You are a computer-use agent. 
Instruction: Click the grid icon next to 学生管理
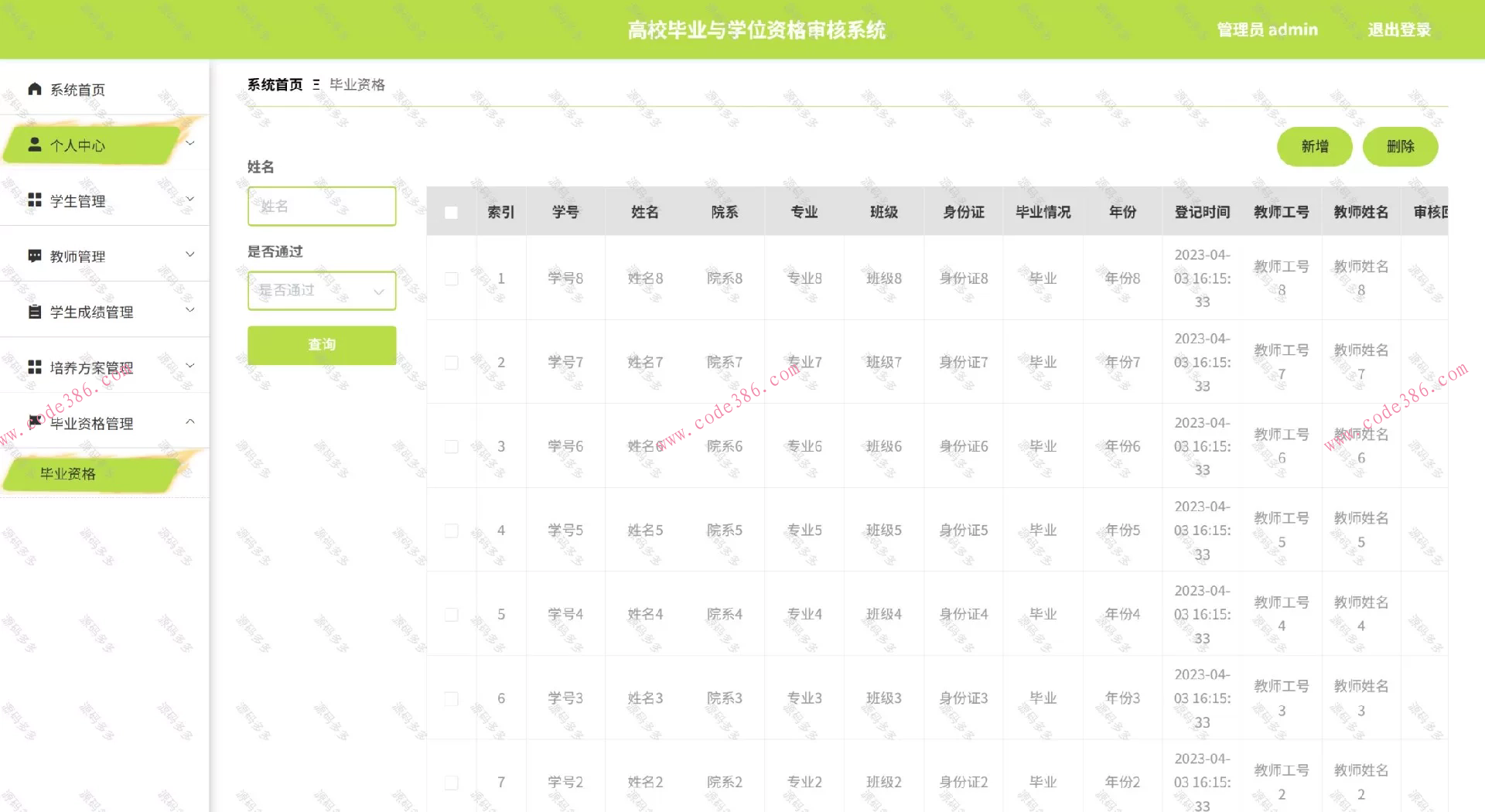34,200
